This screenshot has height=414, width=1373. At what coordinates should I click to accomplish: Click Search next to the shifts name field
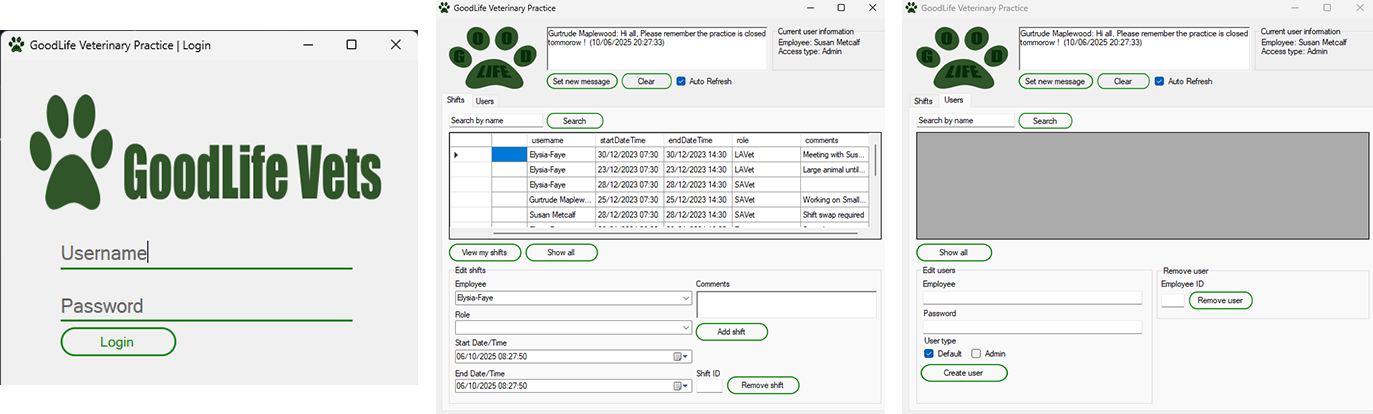point(575,121)
